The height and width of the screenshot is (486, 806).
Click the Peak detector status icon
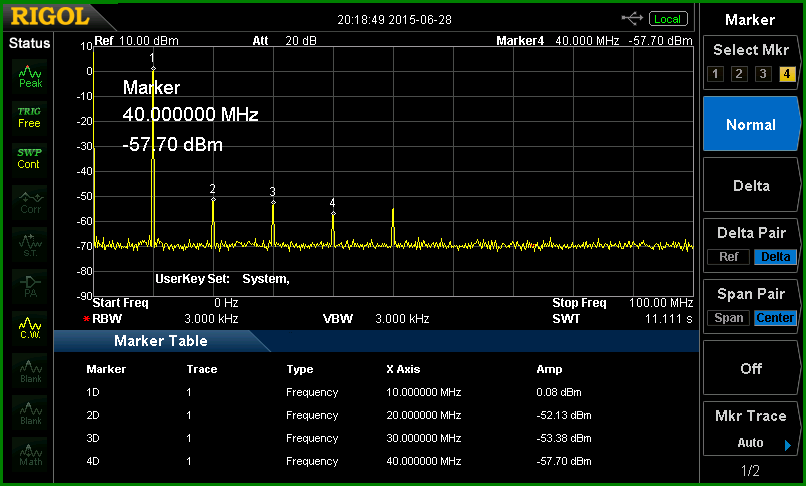[30, 76]
